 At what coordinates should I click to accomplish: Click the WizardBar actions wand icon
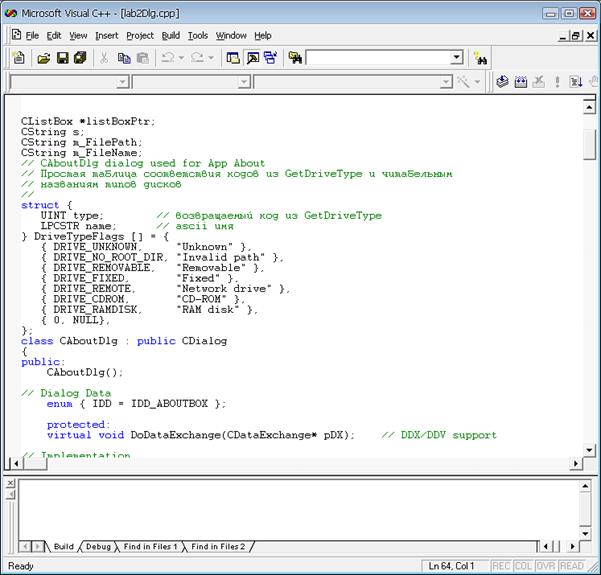pyautogui.click(x=463, y=82)
